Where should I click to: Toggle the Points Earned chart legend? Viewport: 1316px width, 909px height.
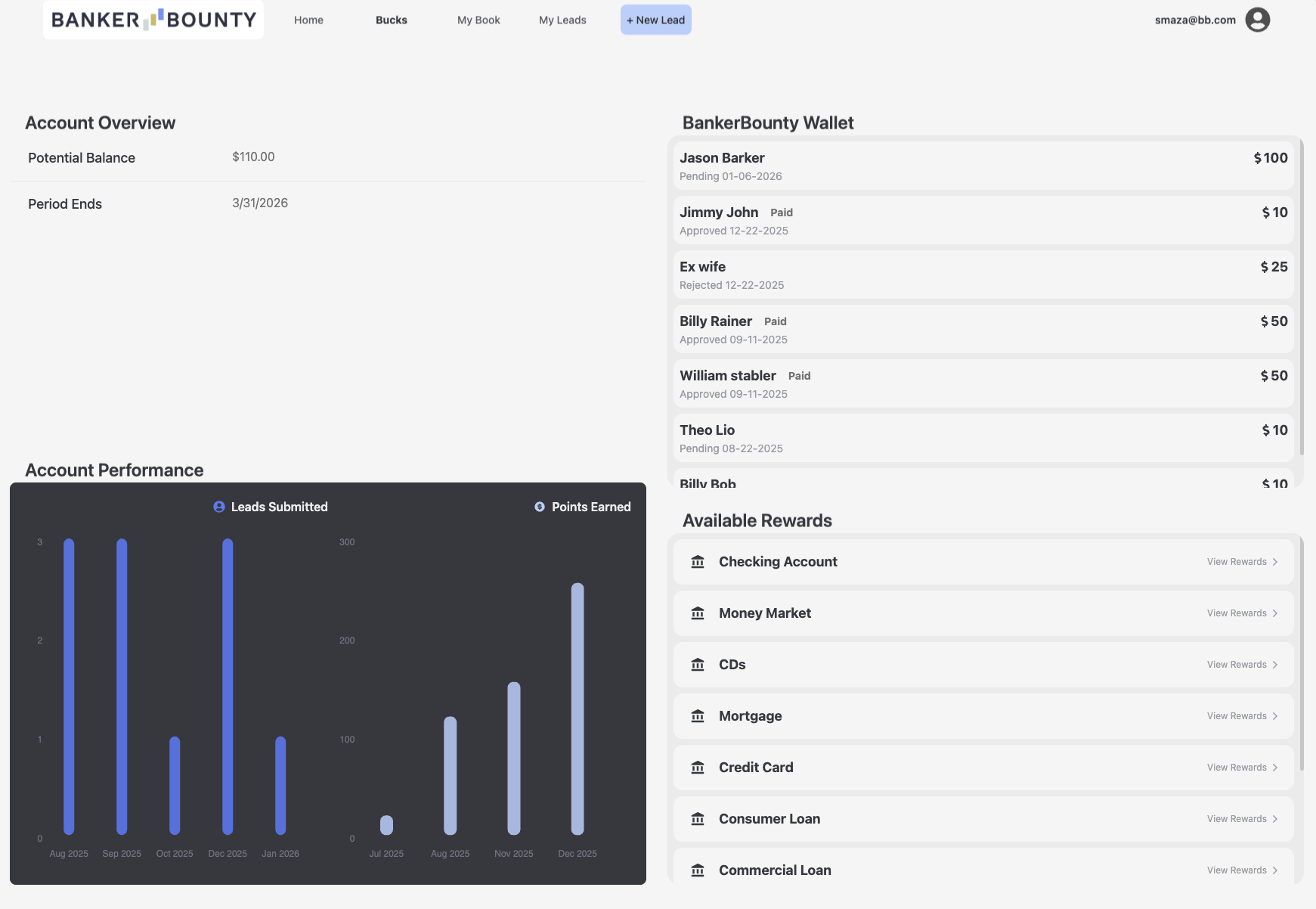coord(583,507)
